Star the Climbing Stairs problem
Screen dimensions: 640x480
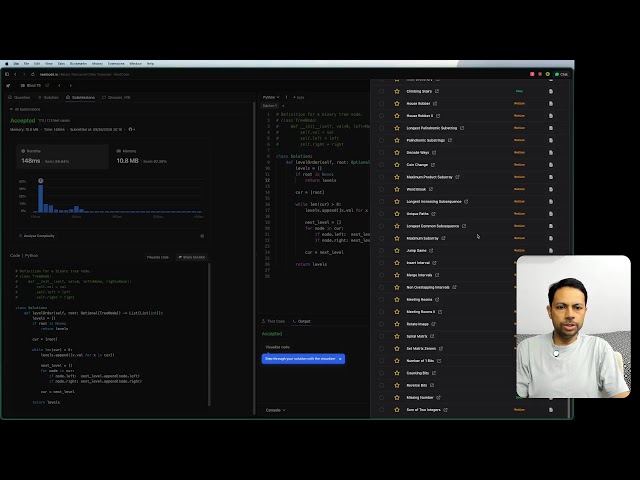tap(397, 91)
